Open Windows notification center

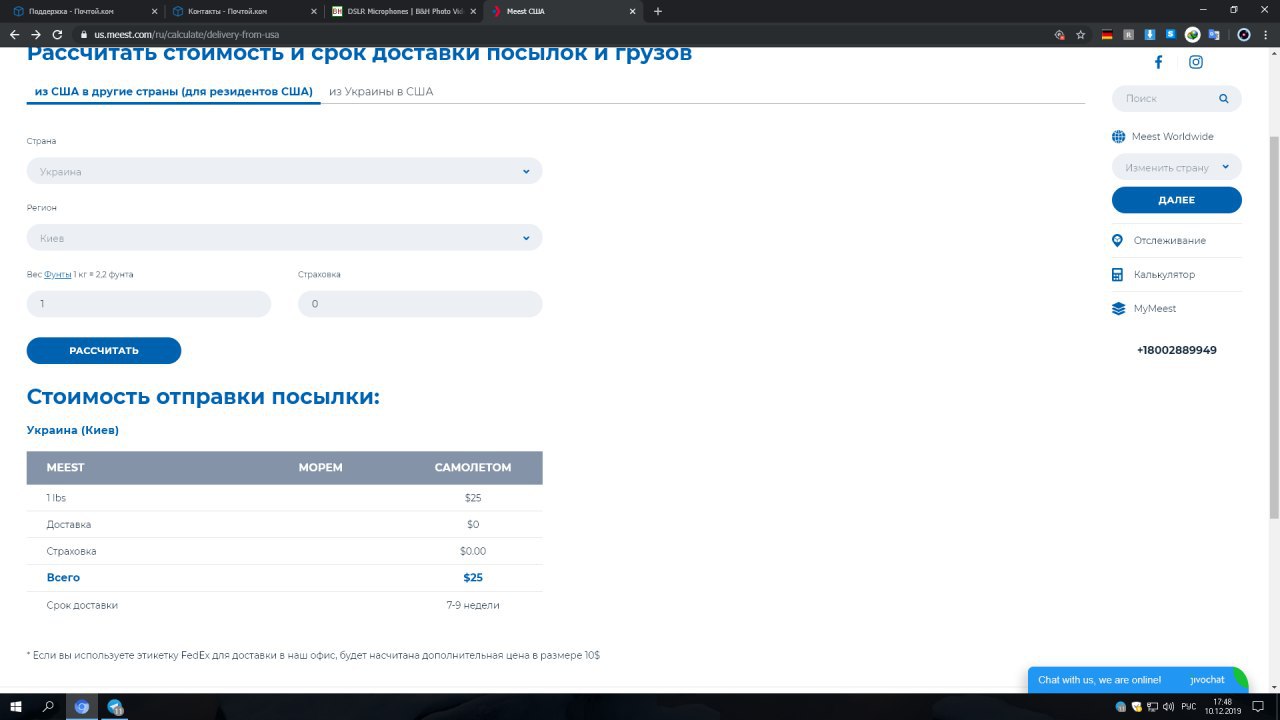click(1258, 707)
